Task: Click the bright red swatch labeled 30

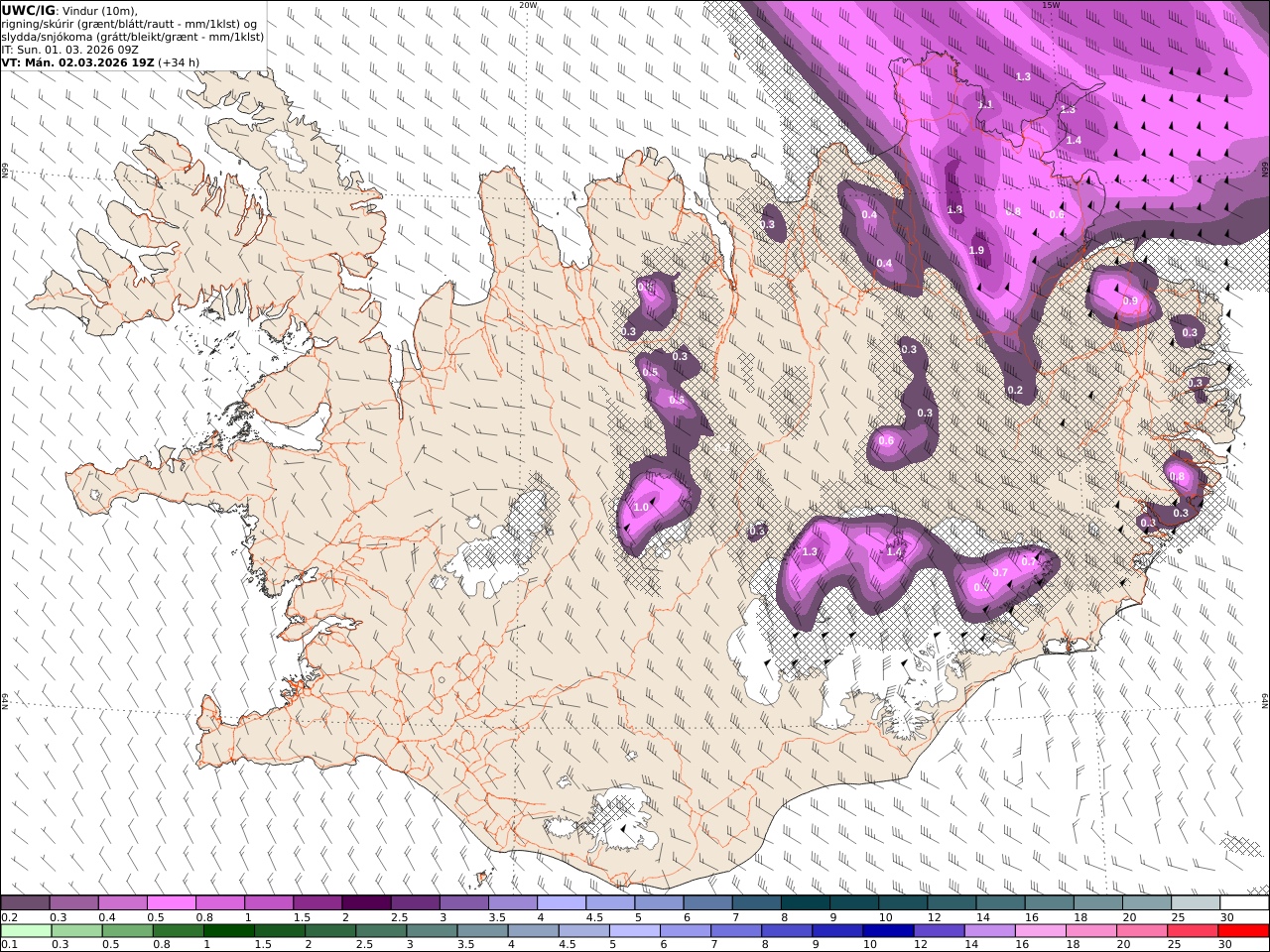Action: click(x=1243, y=931)
